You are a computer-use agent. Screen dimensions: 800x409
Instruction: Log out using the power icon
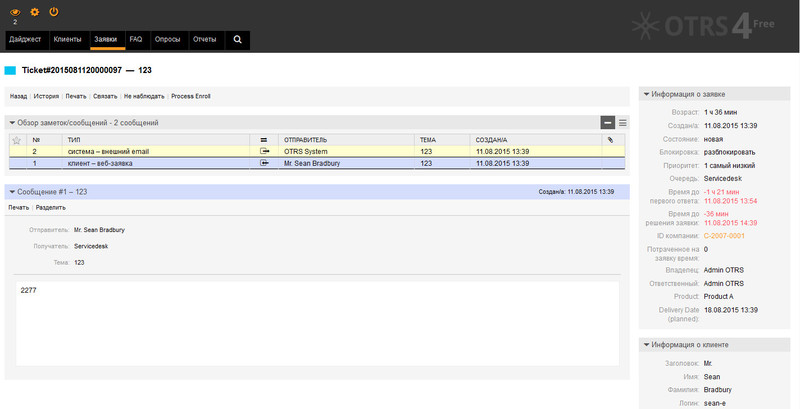pos(54,12)
